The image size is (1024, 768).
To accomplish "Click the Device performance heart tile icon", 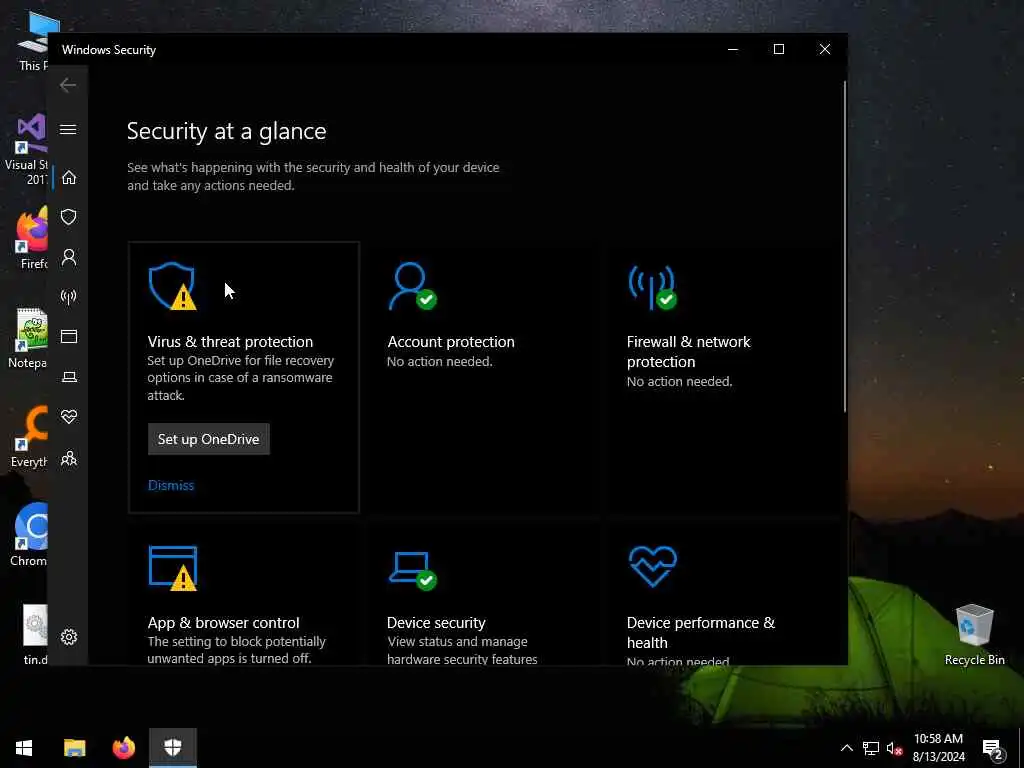I will tap(652, 566).
